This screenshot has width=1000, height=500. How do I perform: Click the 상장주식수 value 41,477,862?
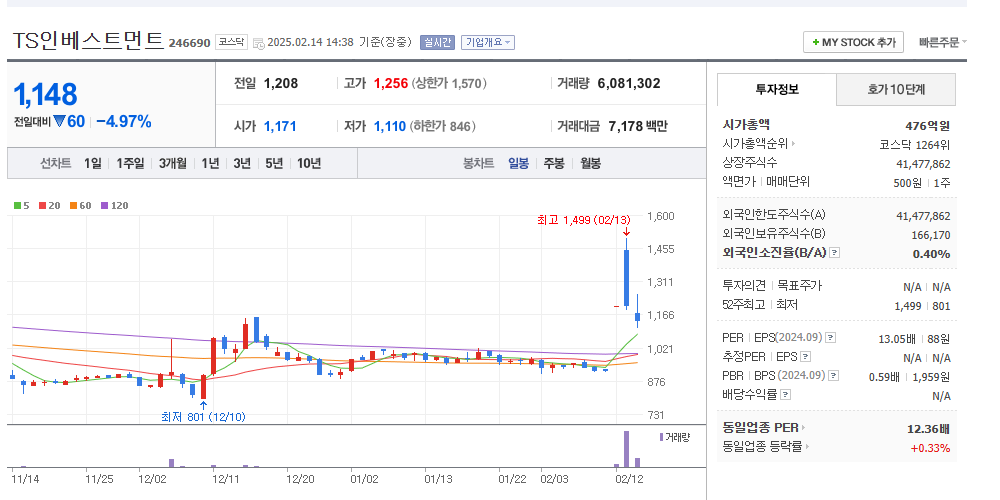923,163
